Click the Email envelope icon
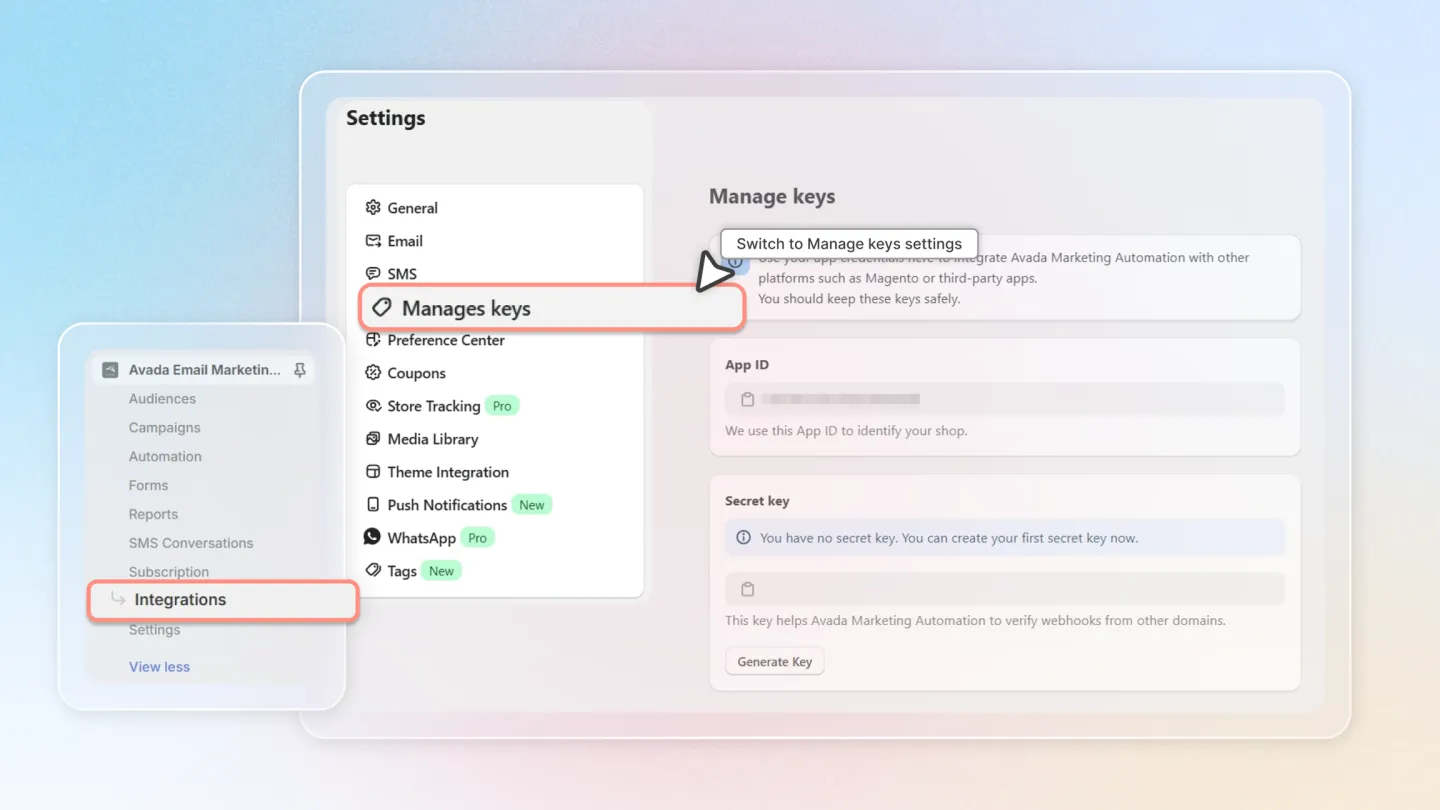The width and height of the screenshot is (1440, 810). [373, 241]
